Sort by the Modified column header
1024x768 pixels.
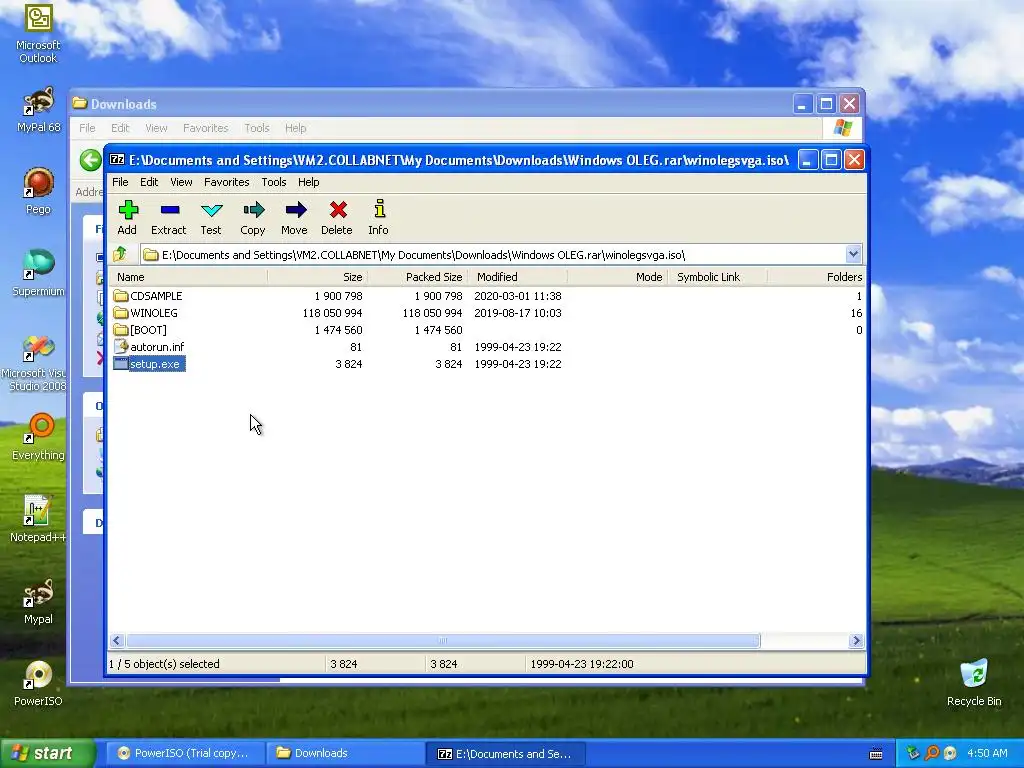point(517,277)
